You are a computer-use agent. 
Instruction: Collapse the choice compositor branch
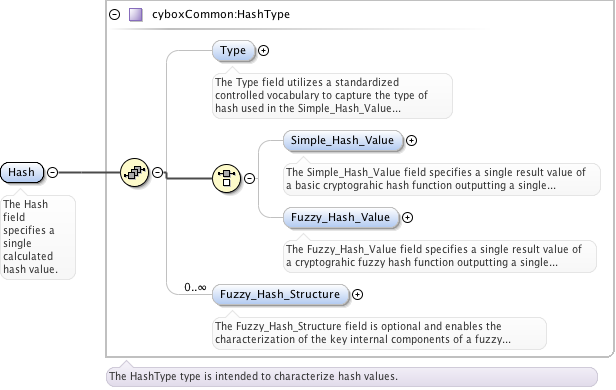click(x=249, y=178)
